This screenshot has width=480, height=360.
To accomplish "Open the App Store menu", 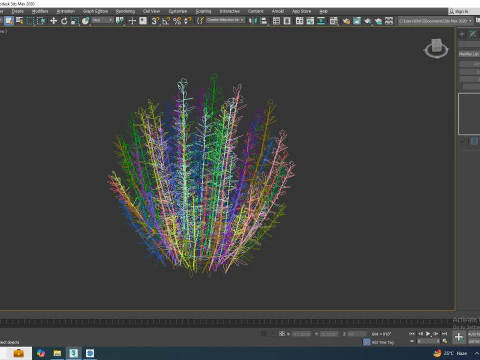I will (301, 11).
